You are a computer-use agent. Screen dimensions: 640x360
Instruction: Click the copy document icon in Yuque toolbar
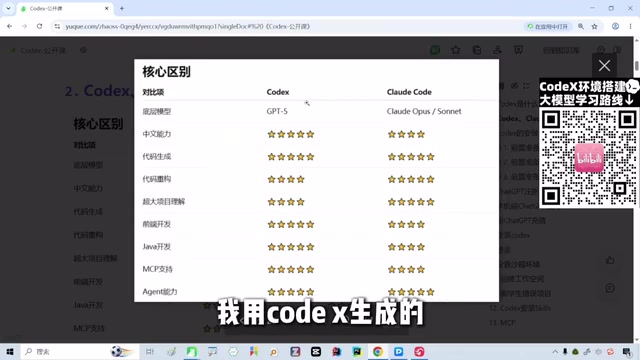tap(477, 50)
